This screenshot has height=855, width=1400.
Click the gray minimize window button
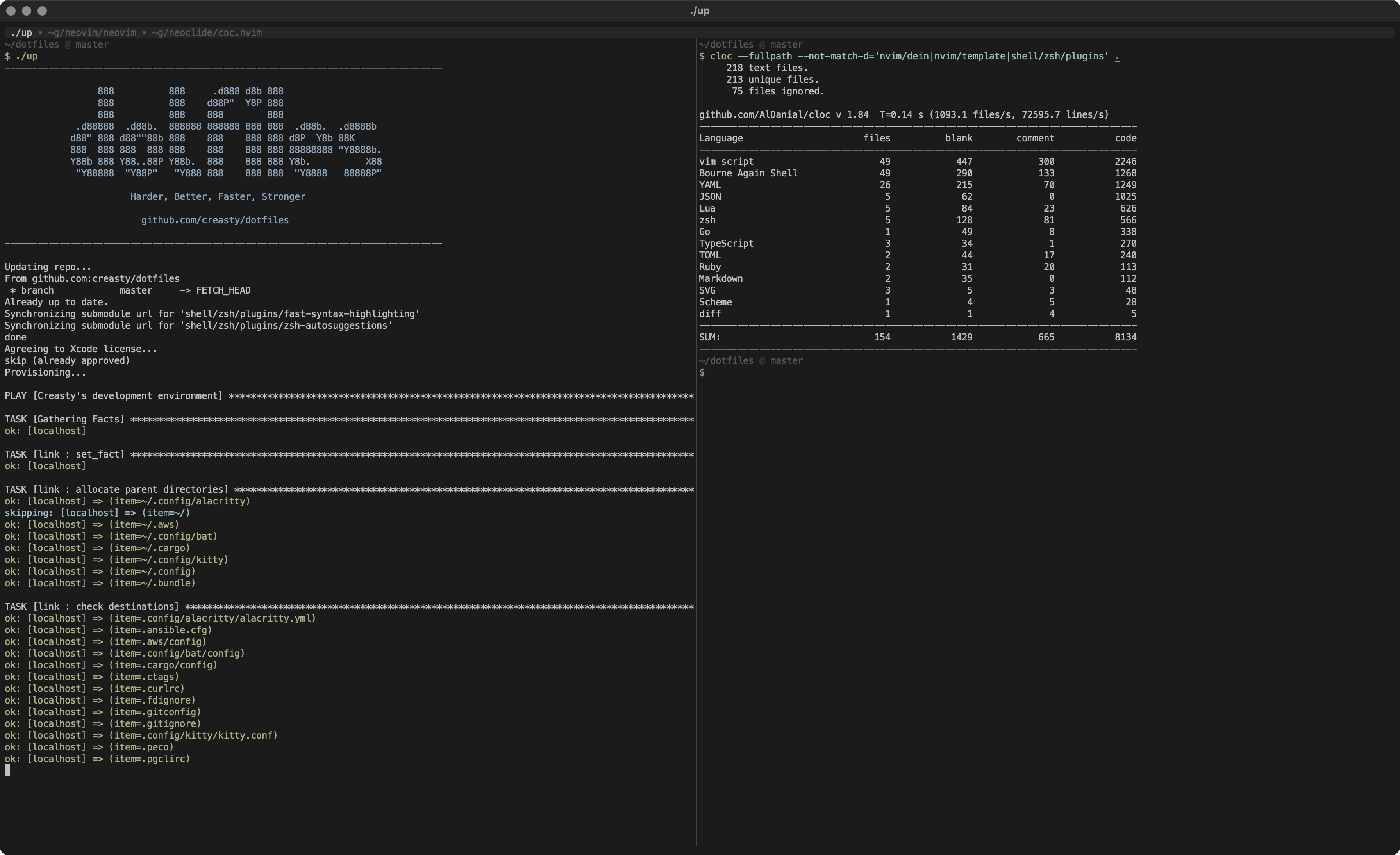pos(26,11)
